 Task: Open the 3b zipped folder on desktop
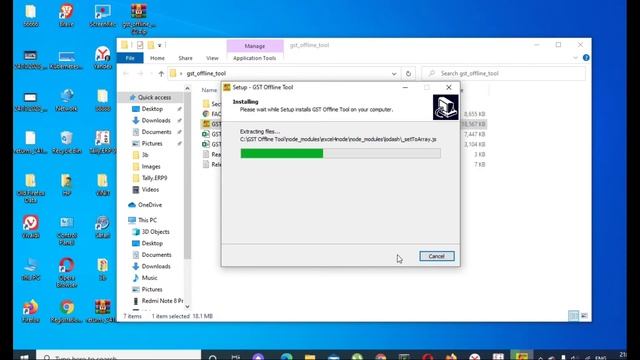102,269
